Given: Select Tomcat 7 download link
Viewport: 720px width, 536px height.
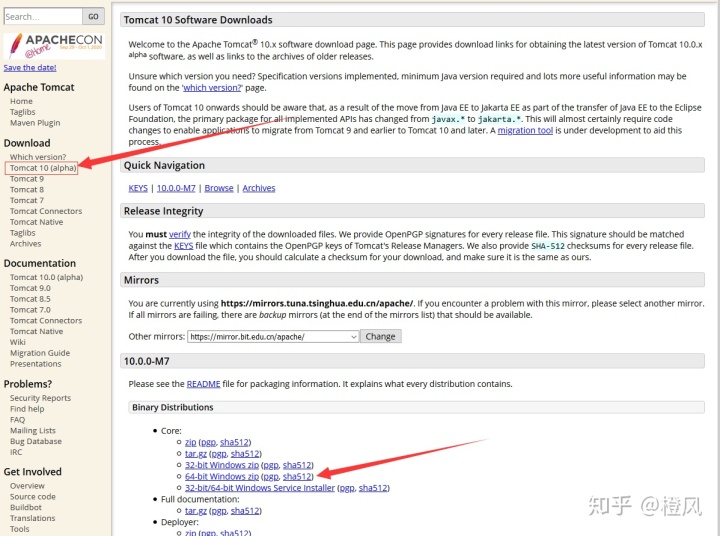Looking at the screenshot, I should click(x=27, y=200).
